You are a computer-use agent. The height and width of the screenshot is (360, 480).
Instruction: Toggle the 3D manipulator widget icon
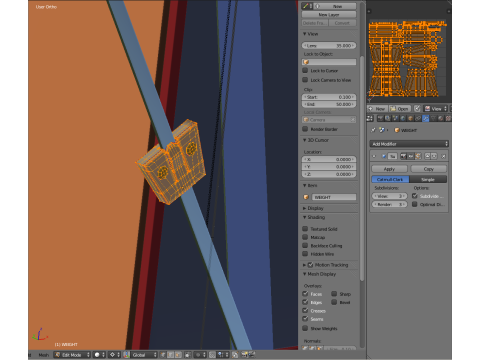(x=127, y=355)
